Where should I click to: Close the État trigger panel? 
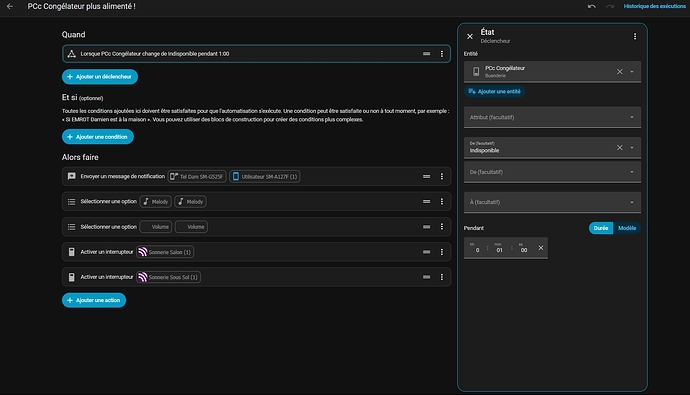(470, 37)
